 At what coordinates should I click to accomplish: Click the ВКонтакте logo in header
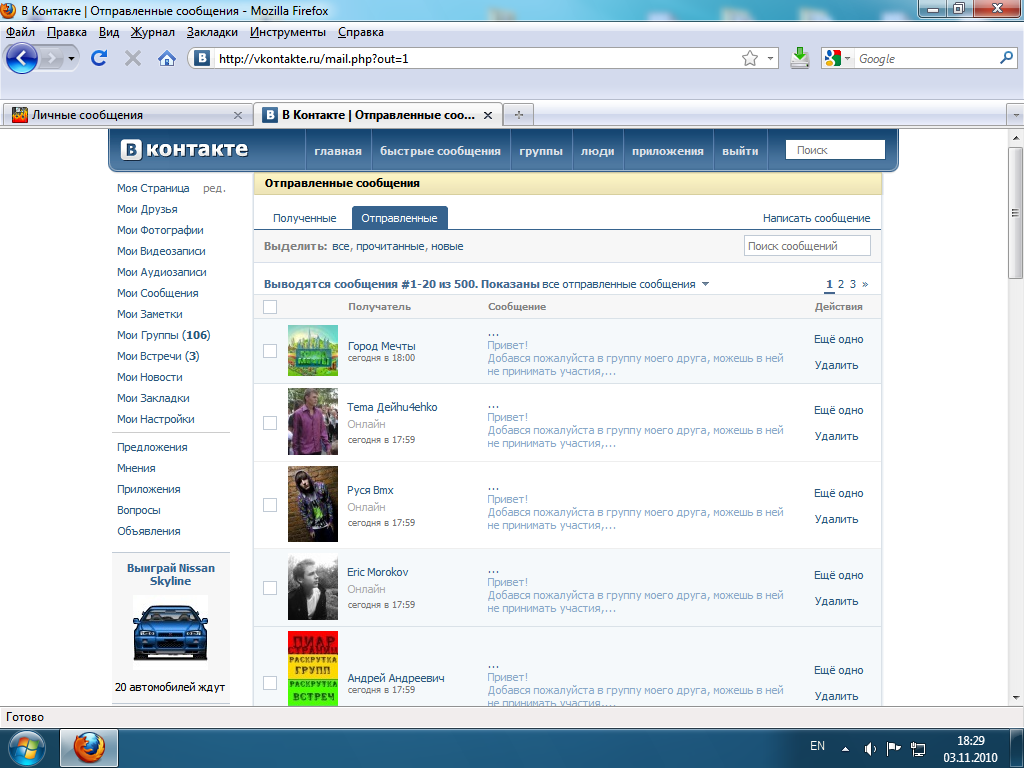[x=184, y=150]
